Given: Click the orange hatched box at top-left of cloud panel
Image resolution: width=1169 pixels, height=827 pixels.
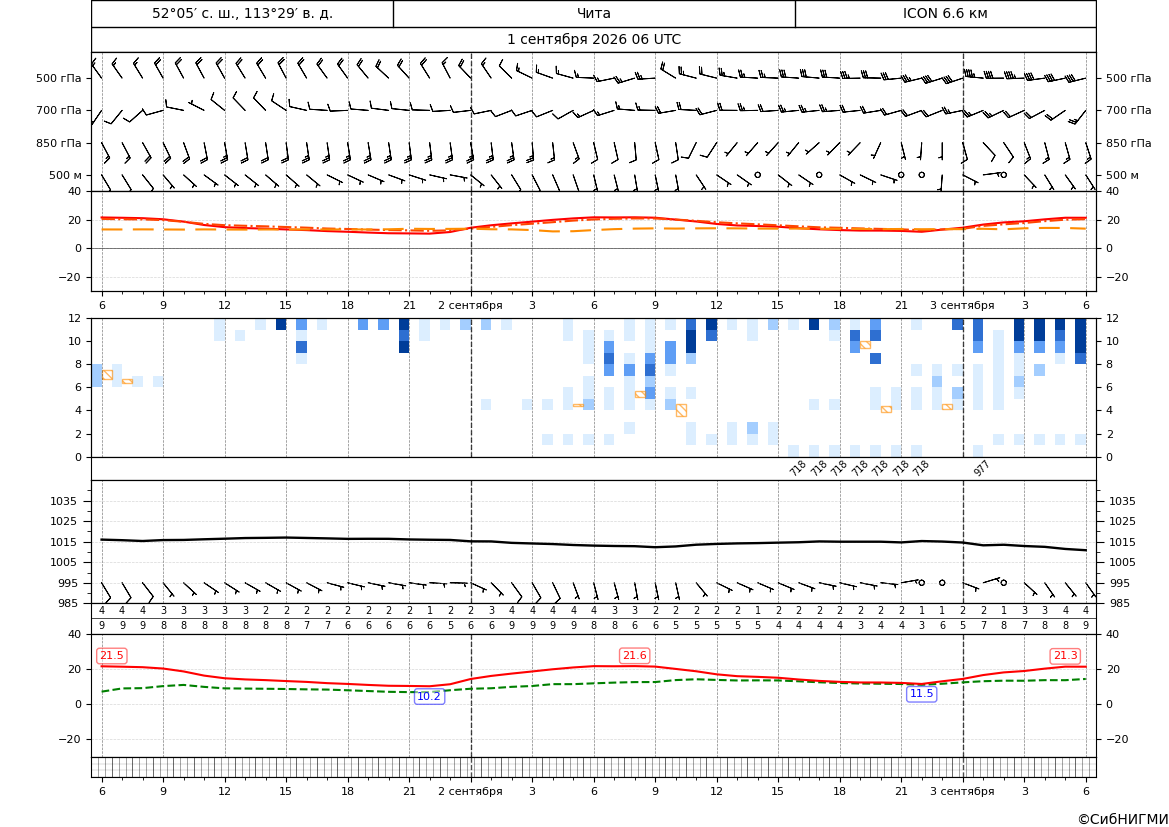Looking at the screenshot, I should point(107,375).
